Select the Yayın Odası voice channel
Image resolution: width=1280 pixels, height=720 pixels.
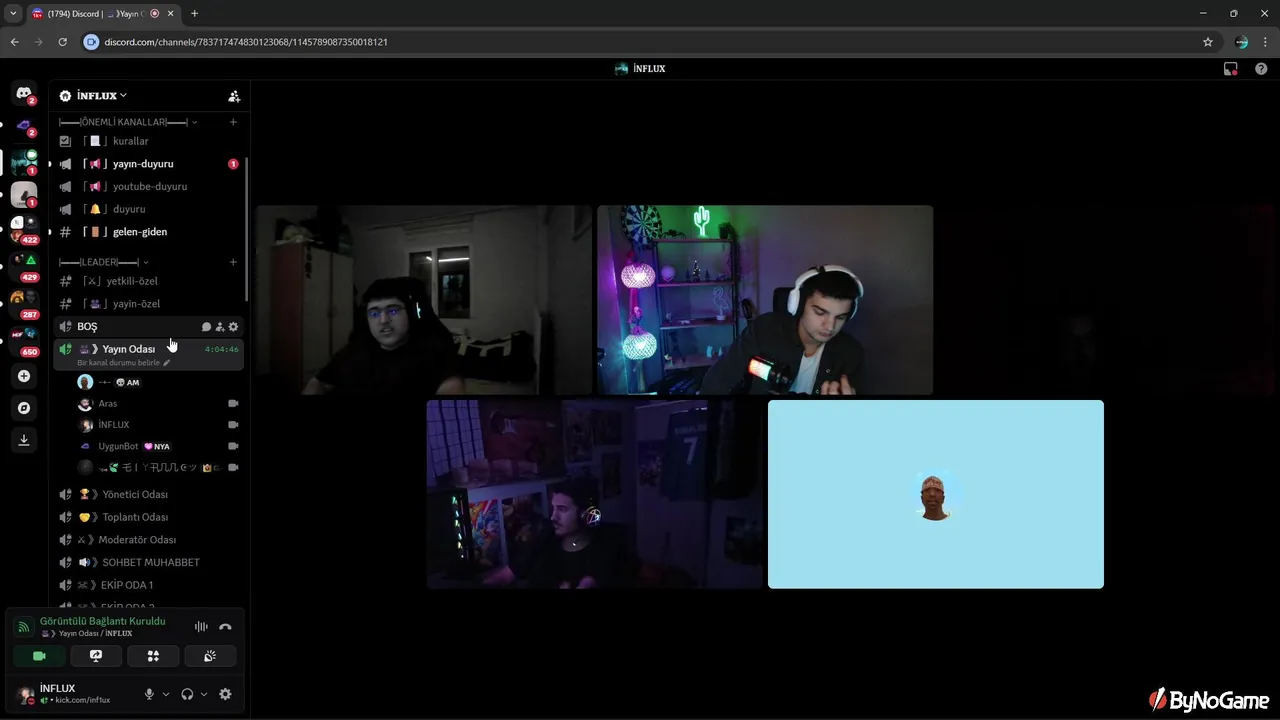pos(148,354)
